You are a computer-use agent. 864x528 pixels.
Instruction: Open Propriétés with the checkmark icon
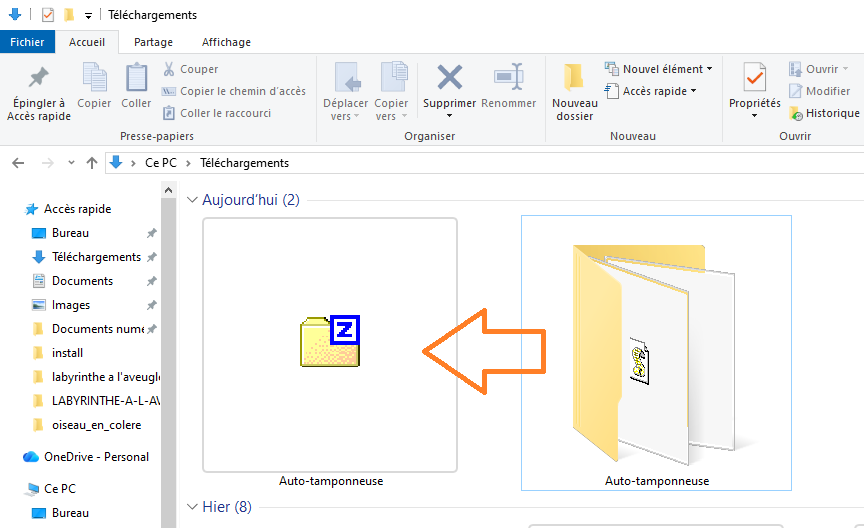pos(754,78)
